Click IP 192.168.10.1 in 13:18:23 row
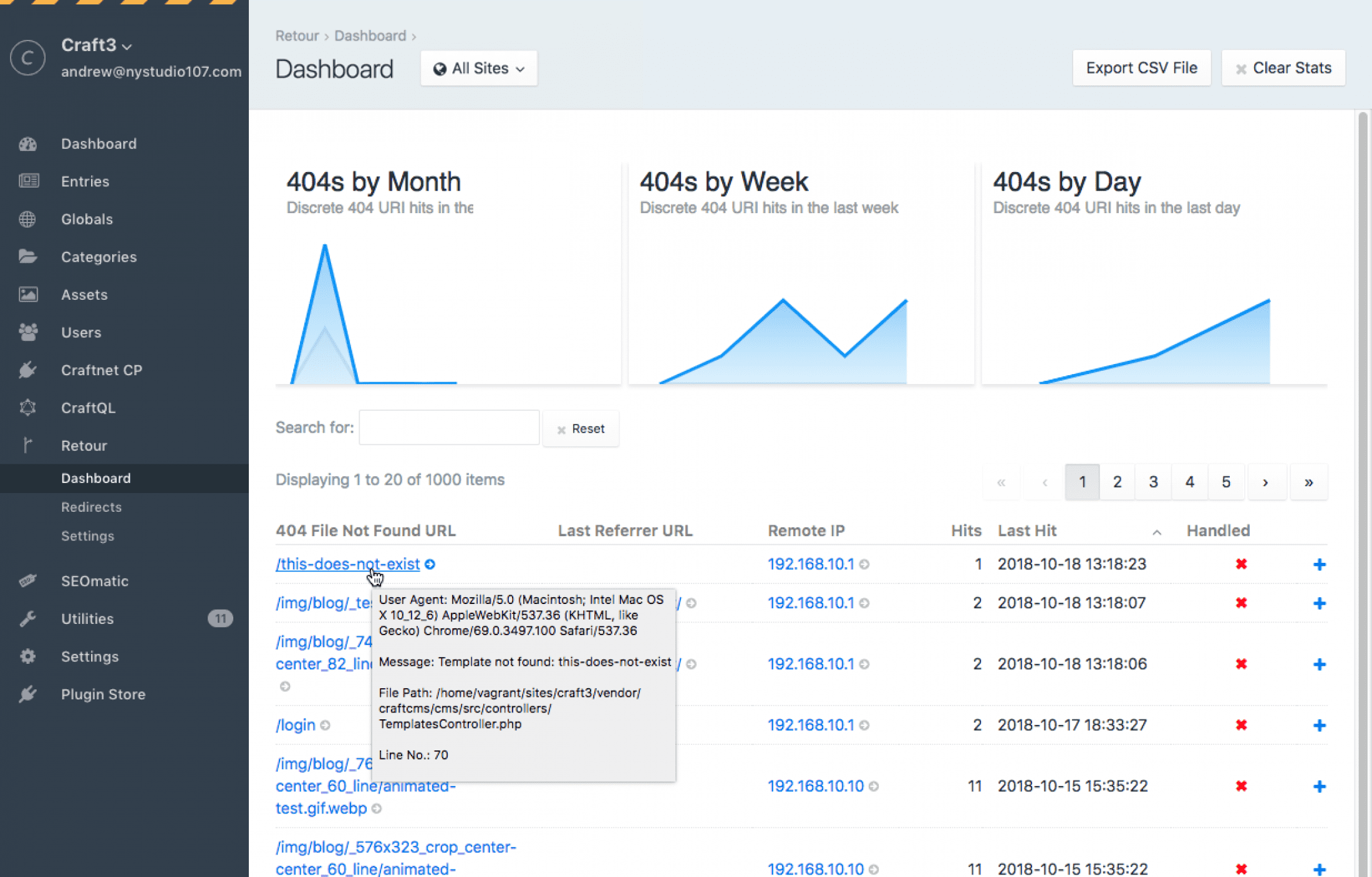Screen dimensions: 1372x877 [x=810, y=564]
